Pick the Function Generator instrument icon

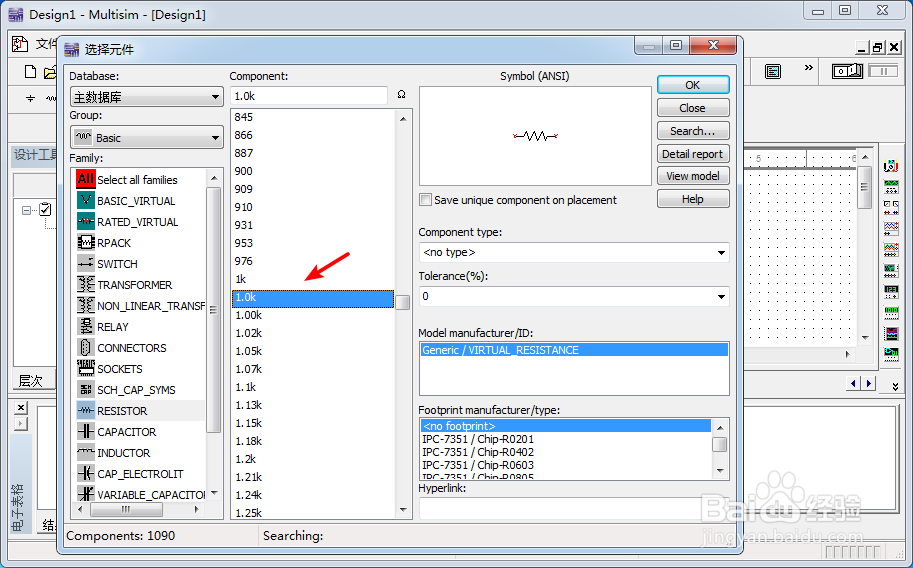point(891,186)
